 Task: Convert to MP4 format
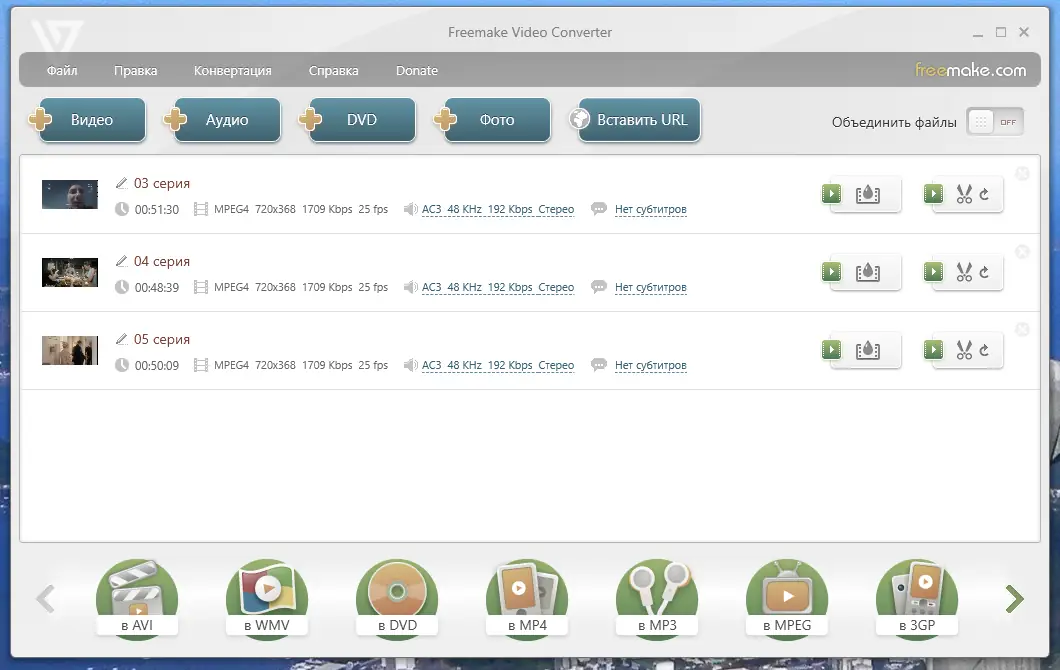(527, 598)
